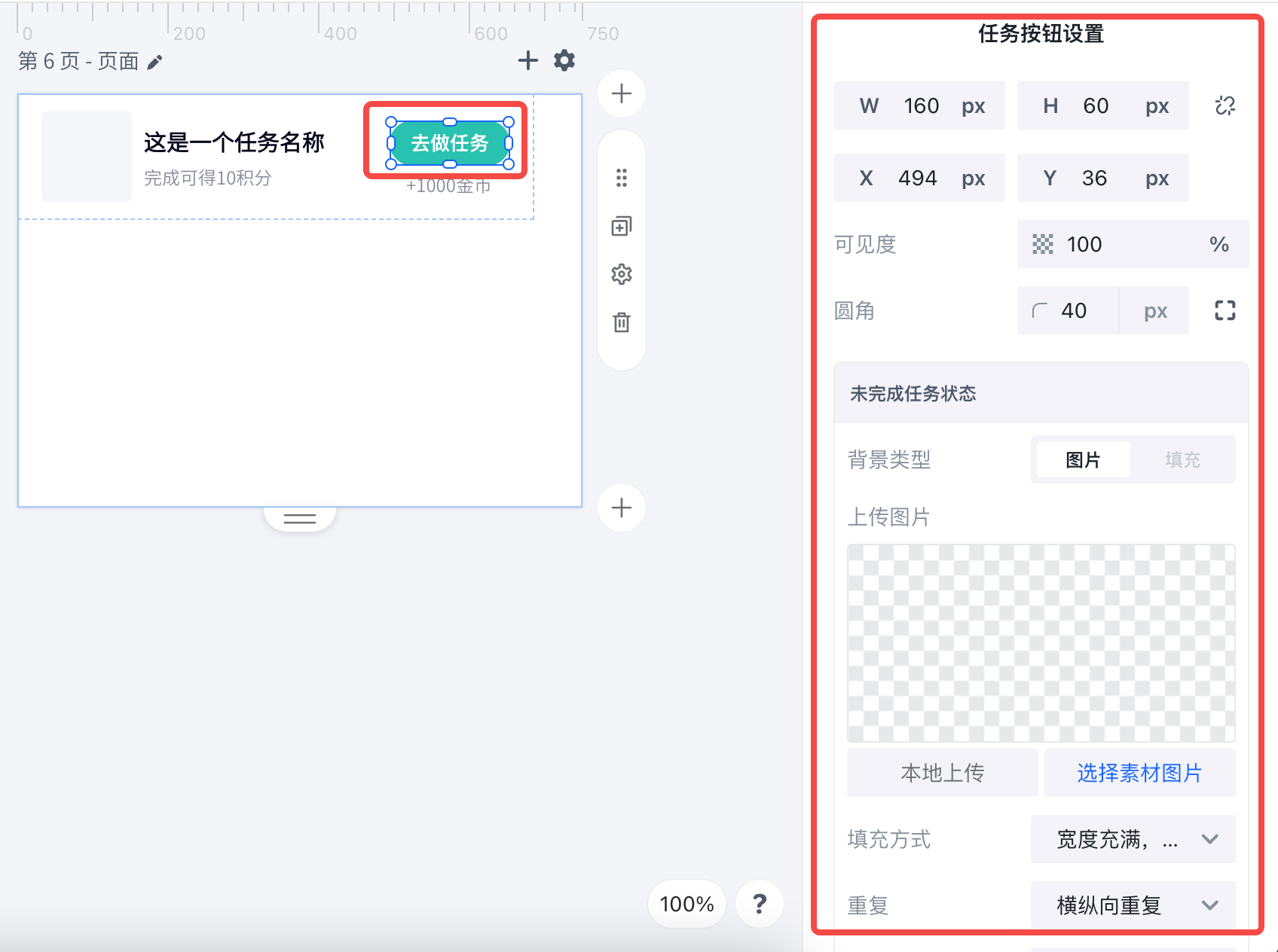Click the duplicate component icon
Viewport: 1278px width, 952px height.
622,226
